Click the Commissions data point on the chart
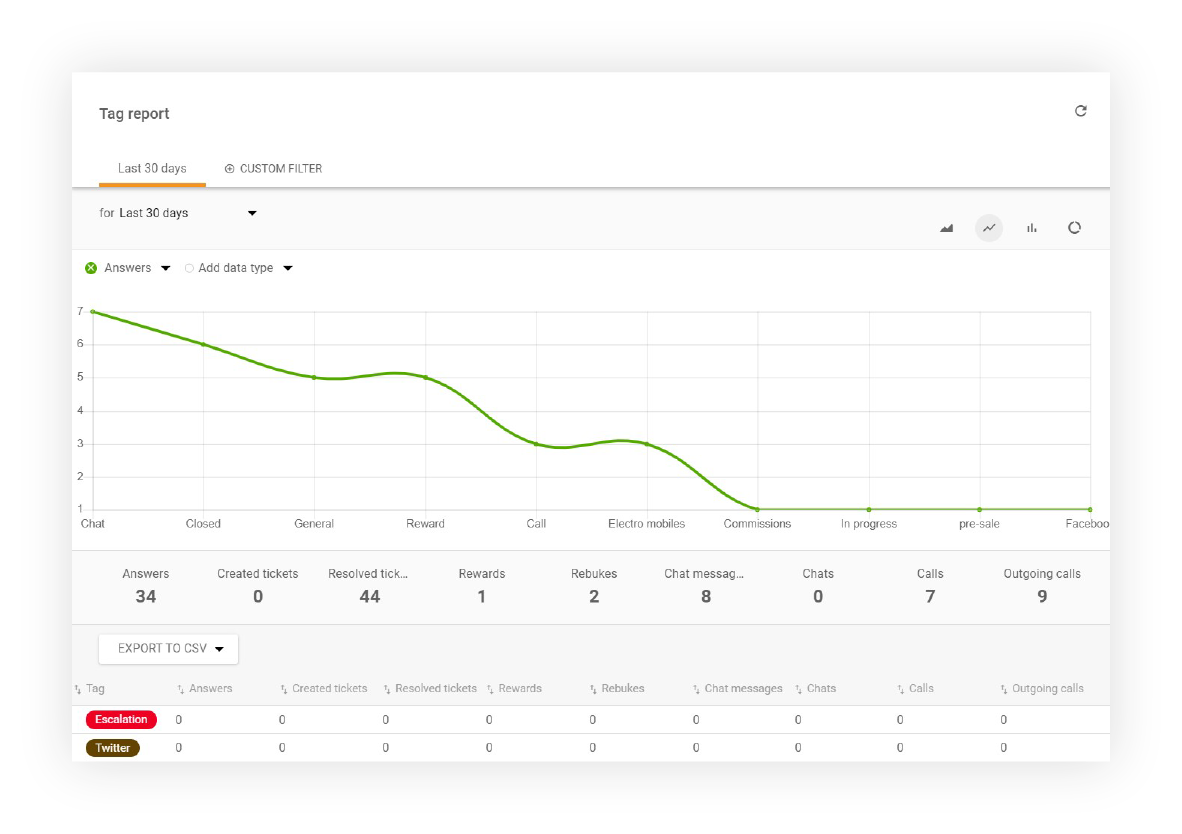 pyautogui.click(x=757, y=508)
